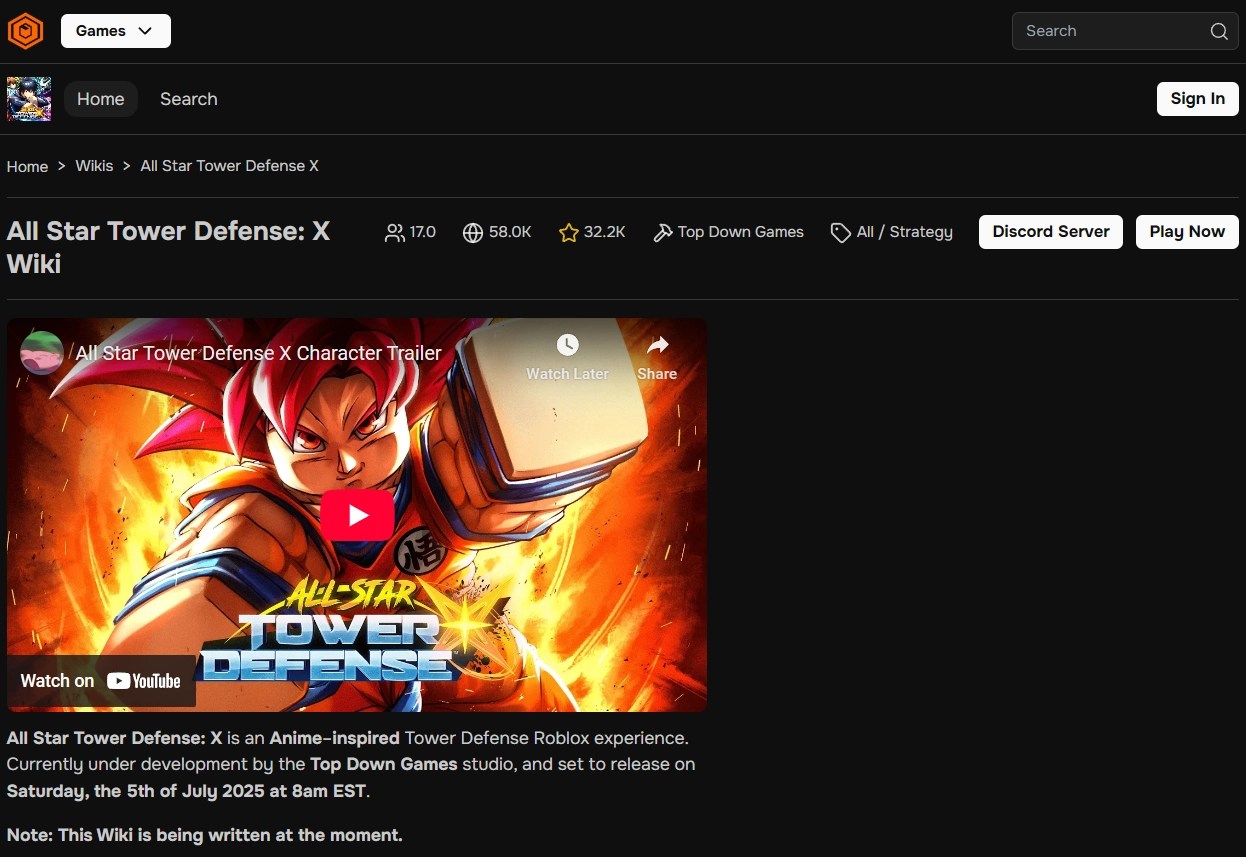The image size is (1246, 857).
Task: Click the star favorites icon showing 32.2K
Action: click(x=567, y=231)
